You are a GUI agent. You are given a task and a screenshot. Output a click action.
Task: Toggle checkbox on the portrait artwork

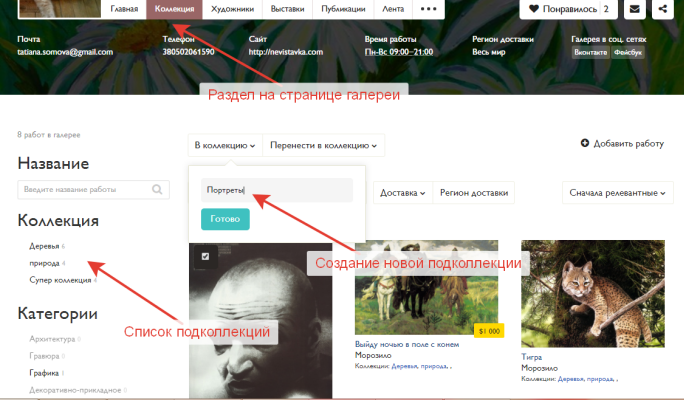point(205,257)
